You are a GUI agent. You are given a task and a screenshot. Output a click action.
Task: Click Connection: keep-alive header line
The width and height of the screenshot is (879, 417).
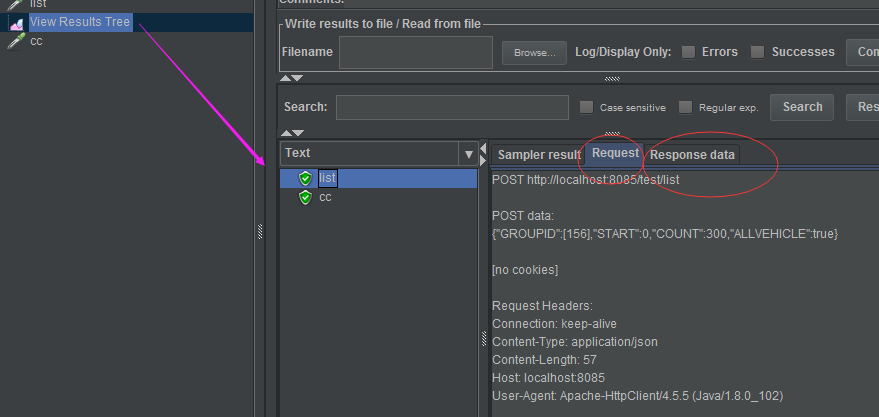pos(554,324)
